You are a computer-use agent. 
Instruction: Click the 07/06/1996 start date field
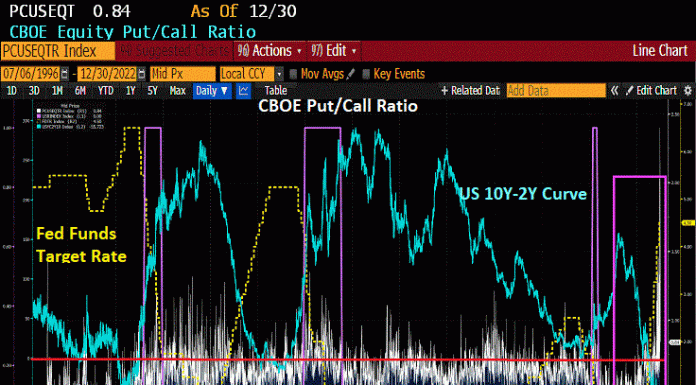point(31,74)
